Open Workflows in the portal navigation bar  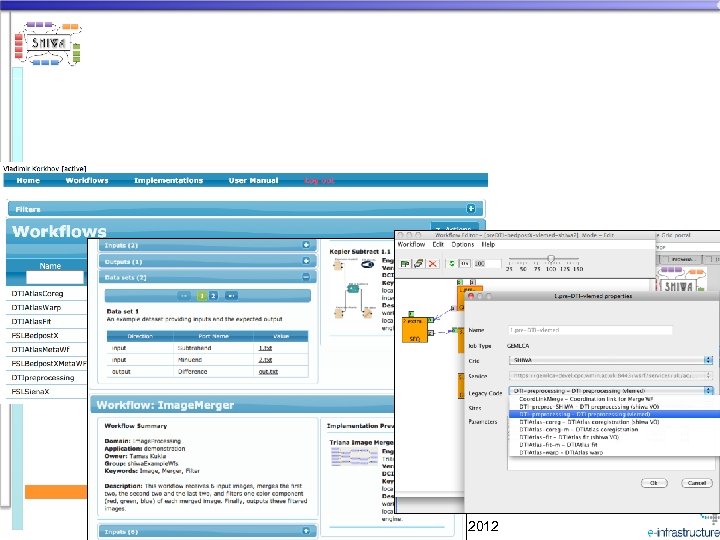tap(87, 180)
